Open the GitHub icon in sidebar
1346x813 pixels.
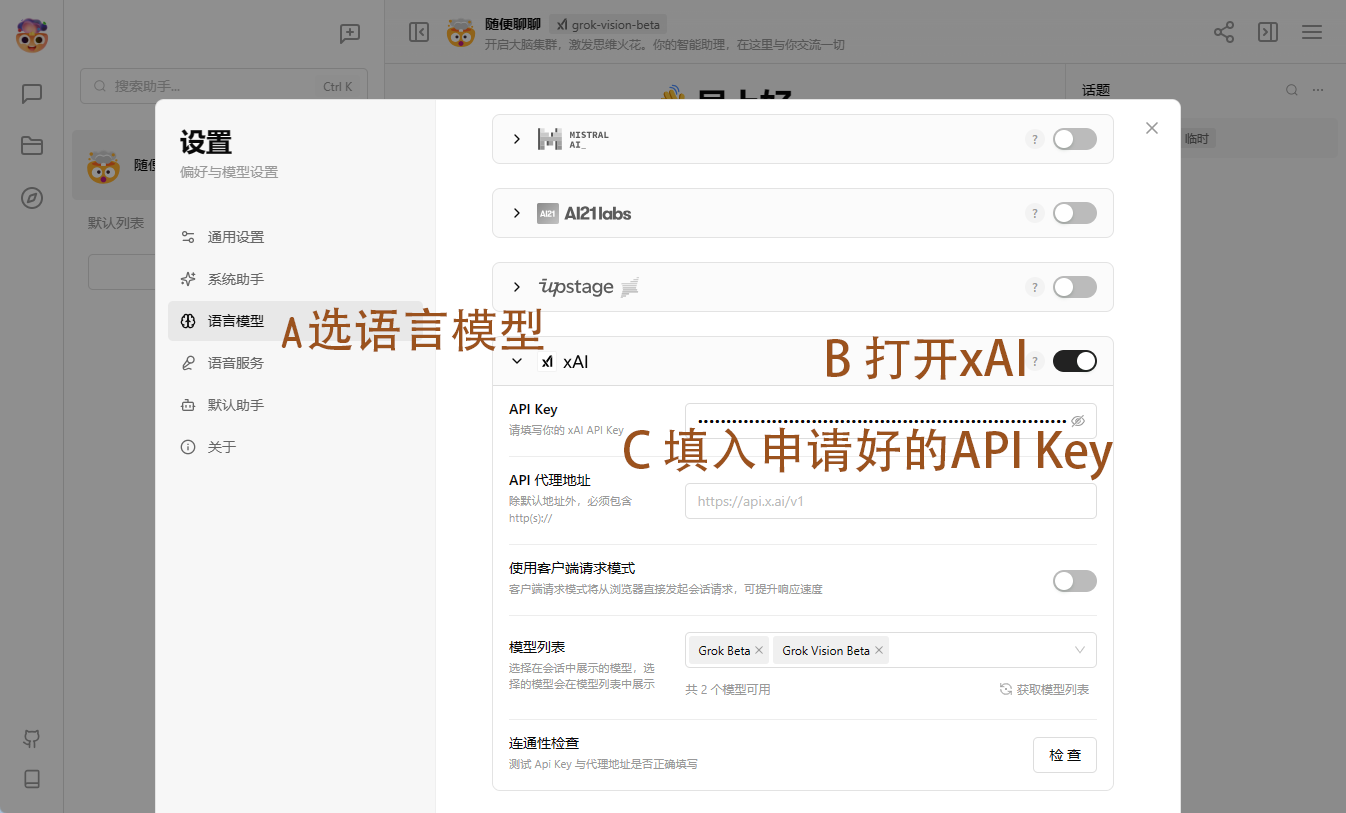pyautogui.click(x=32, y=739)
